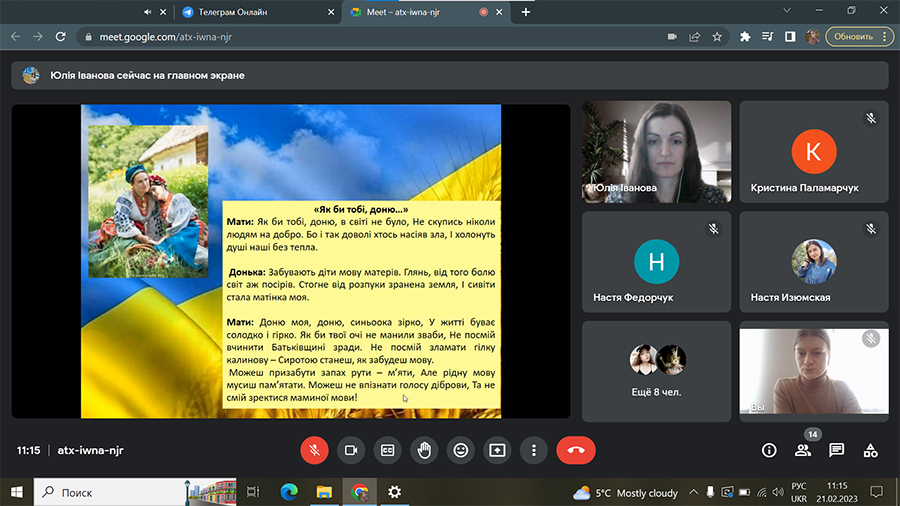Show hidden tray icons chevron
The height and width of the screenshot is (506, 900).
[693, 492]
